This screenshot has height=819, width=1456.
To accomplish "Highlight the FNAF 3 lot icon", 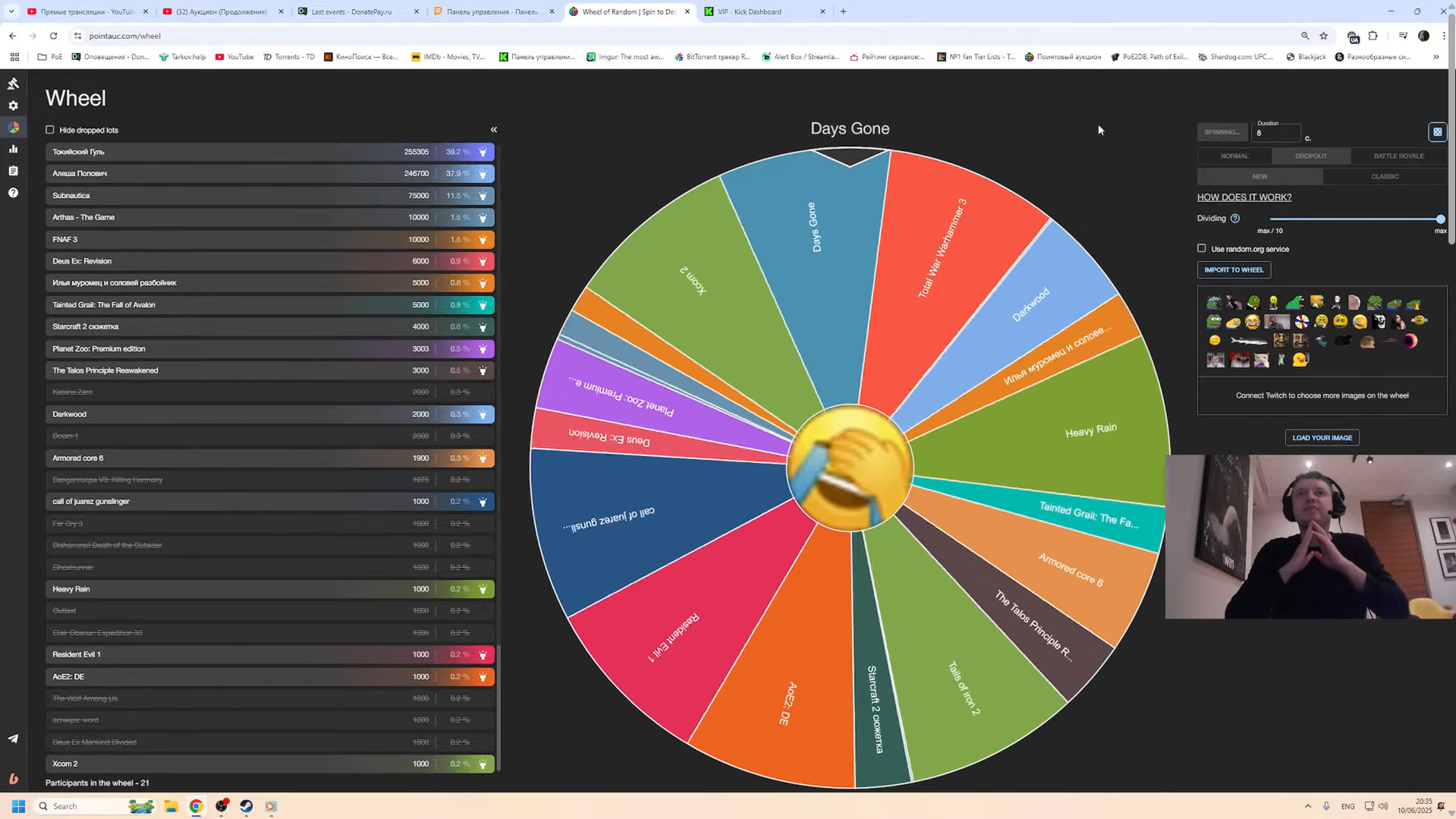I will pyautogui.click(x=483, y=240).
